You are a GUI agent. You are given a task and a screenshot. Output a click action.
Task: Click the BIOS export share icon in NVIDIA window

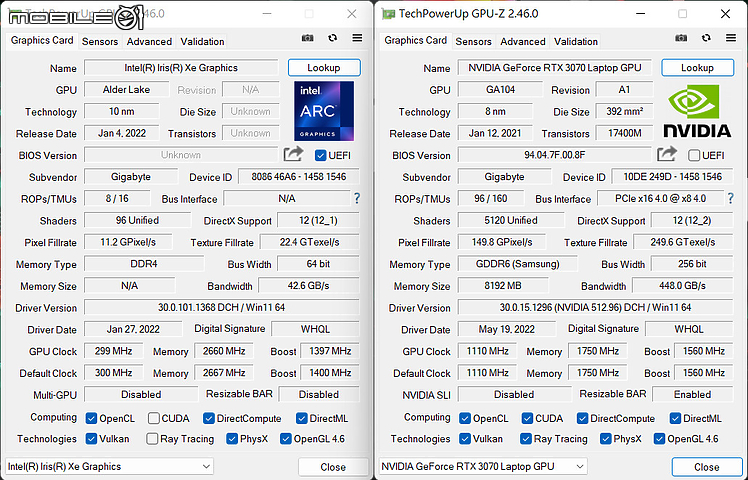(x=667, y=154)
